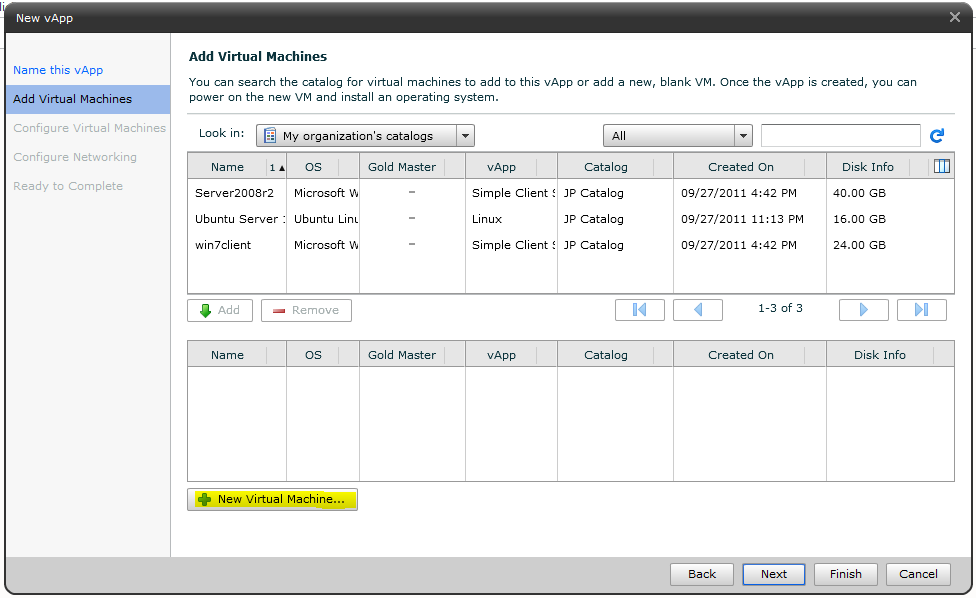976x598 pixels.
Task: Click the Back button
Action: click(x=702, y=574)
